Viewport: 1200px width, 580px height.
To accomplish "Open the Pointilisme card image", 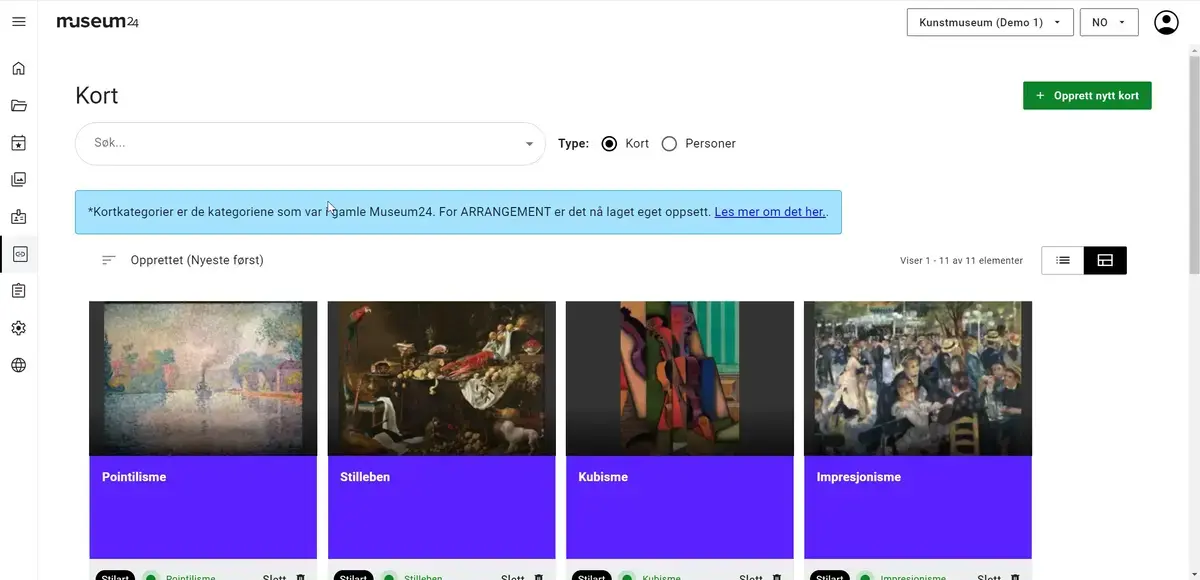I will click(203, 379).
